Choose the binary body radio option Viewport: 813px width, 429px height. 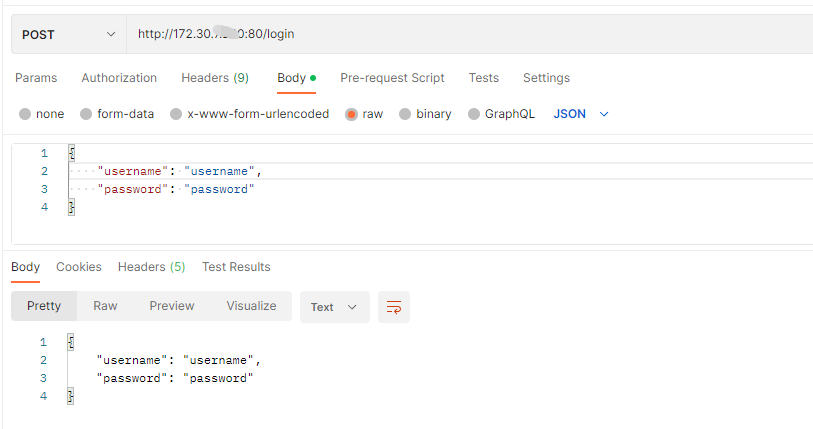coord(405,114)
